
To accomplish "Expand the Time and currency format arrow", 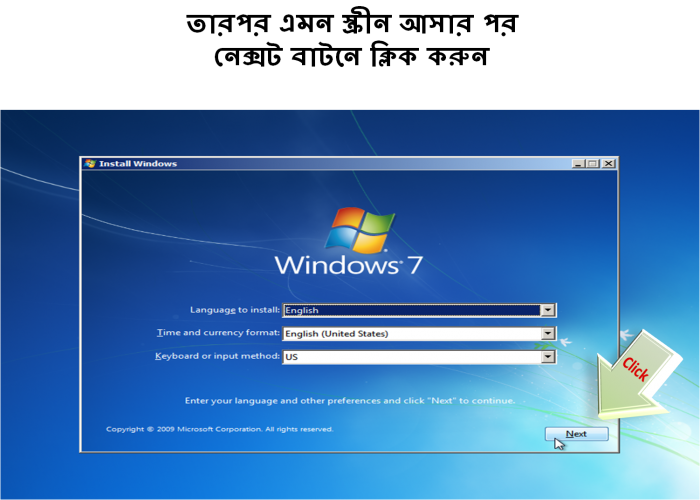I will [548, 333].
